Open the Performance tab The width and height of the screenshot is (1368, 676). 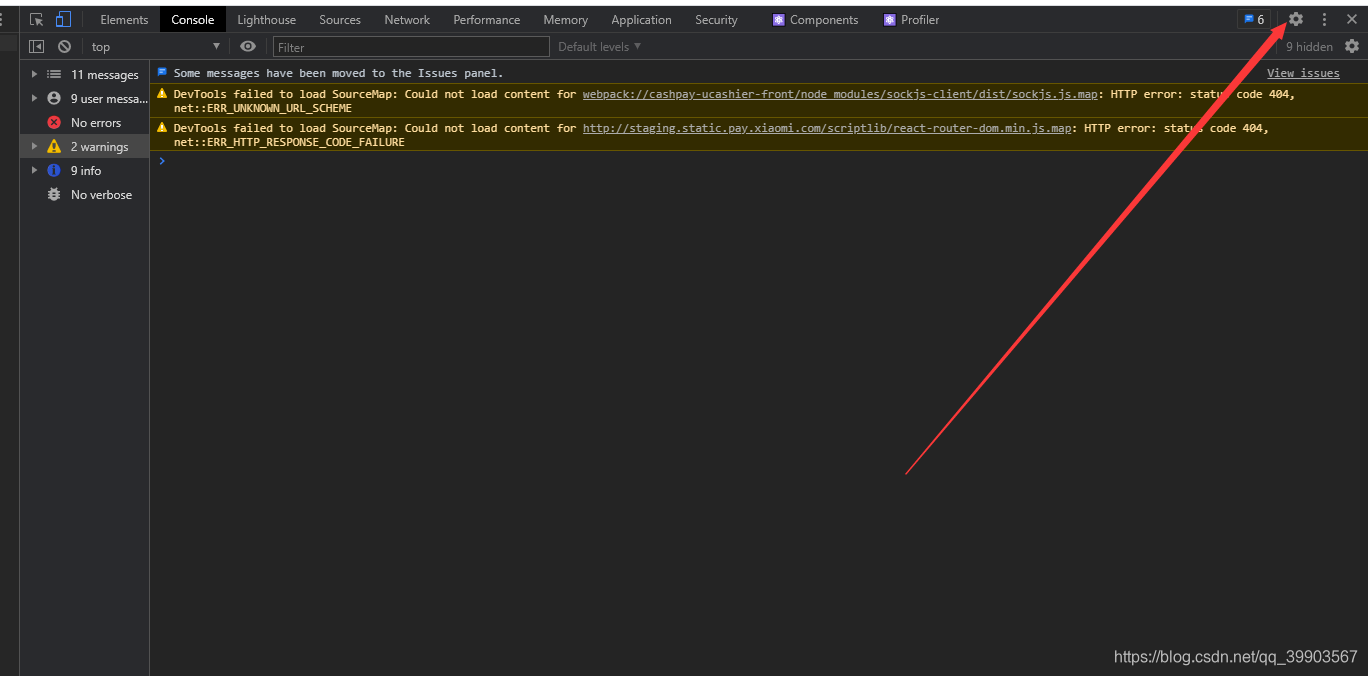(486, 19)
